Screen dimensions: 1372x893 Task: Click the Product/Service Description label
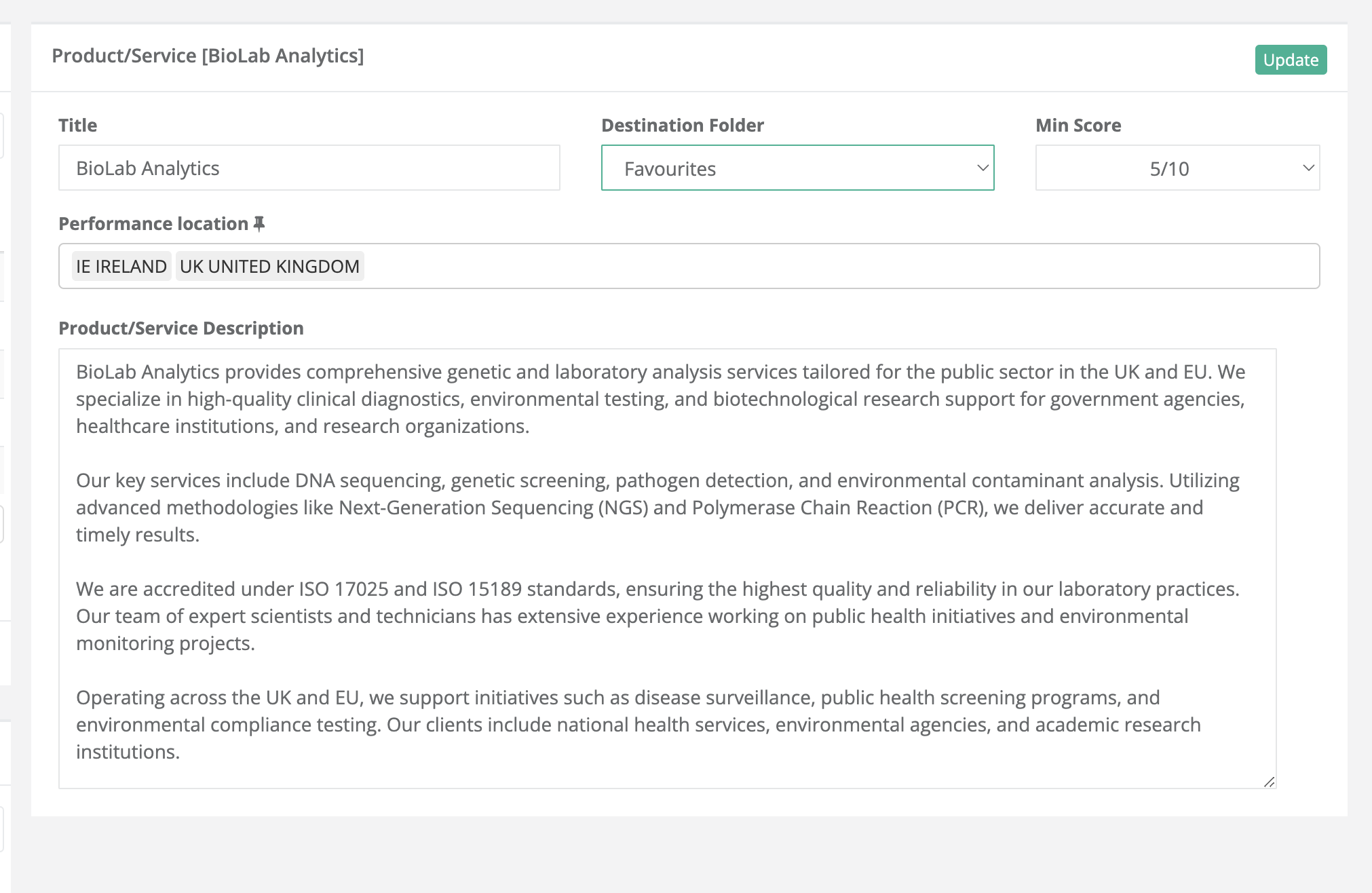[180, 328]
